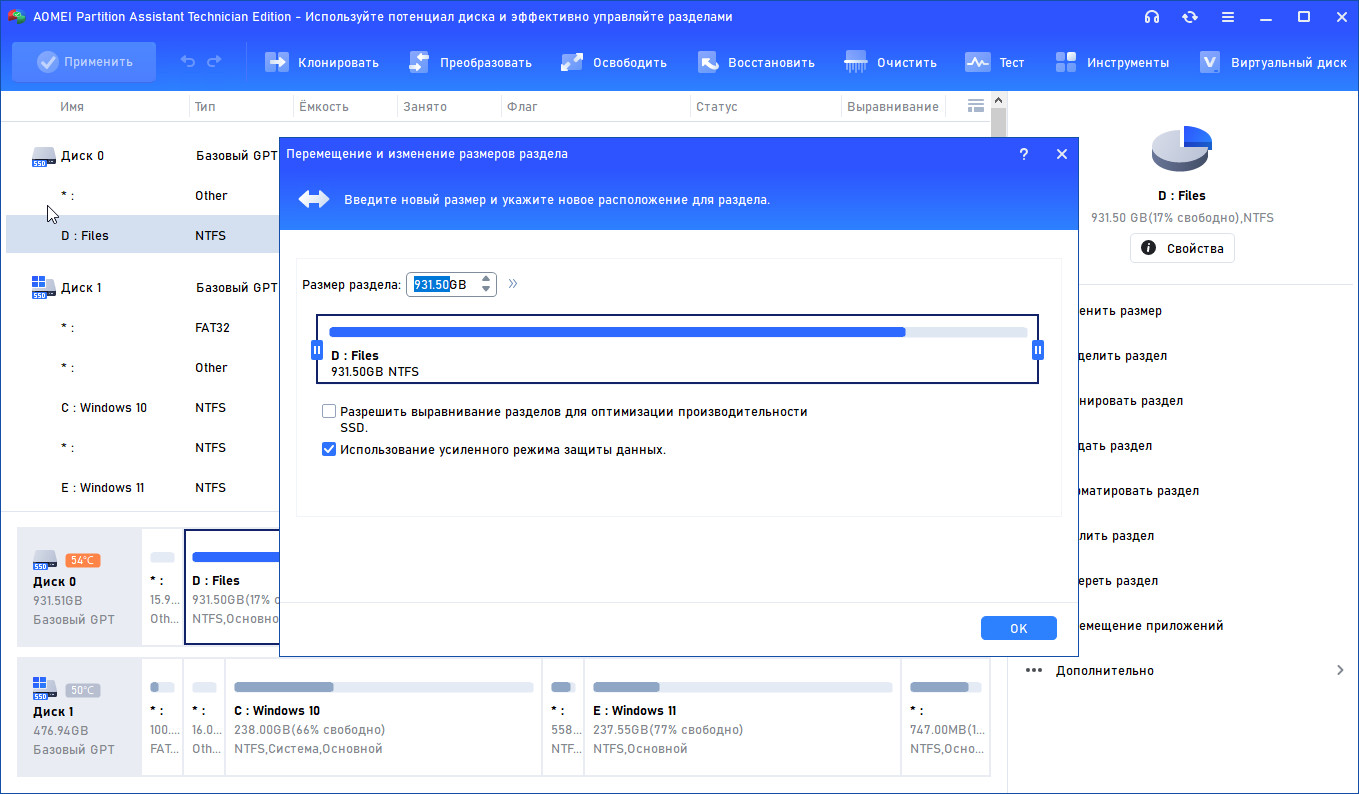Expand advanced options with double chevron
Viewport: 1359px width, 794px height.
click(x=513, y=284)
